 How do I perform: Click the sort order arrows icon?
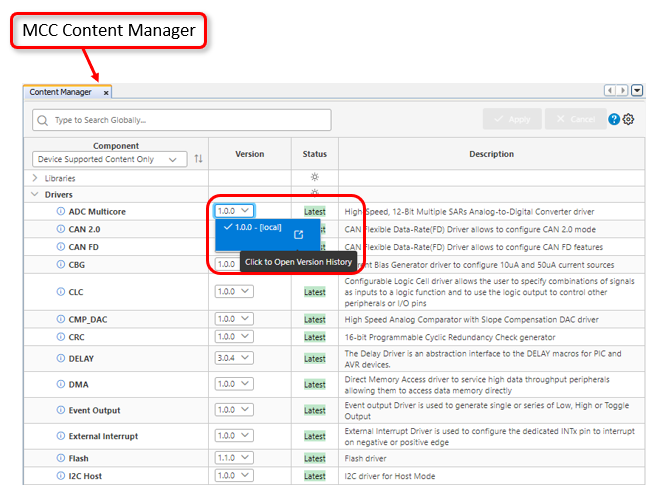pyautogui.click(x=198, y=159)
